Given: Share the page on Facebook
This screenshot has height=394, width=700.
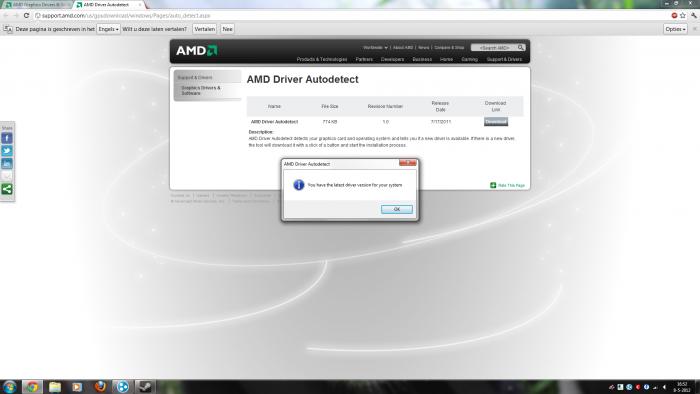Looking at the screenshot, I should (7, 138).
